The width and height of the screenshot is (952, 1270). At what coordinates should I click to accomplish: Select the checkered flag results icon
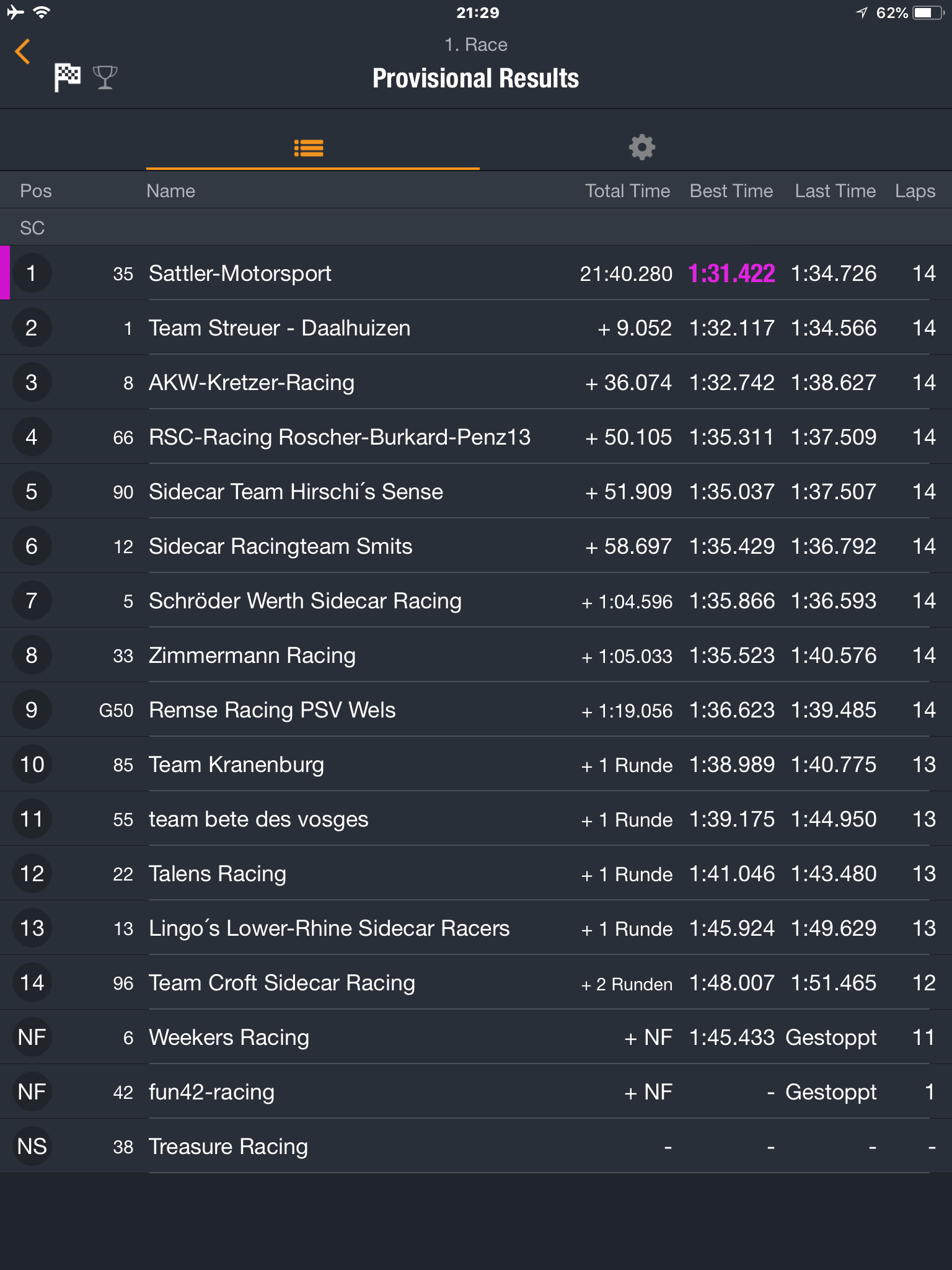(x=67, y=78)
